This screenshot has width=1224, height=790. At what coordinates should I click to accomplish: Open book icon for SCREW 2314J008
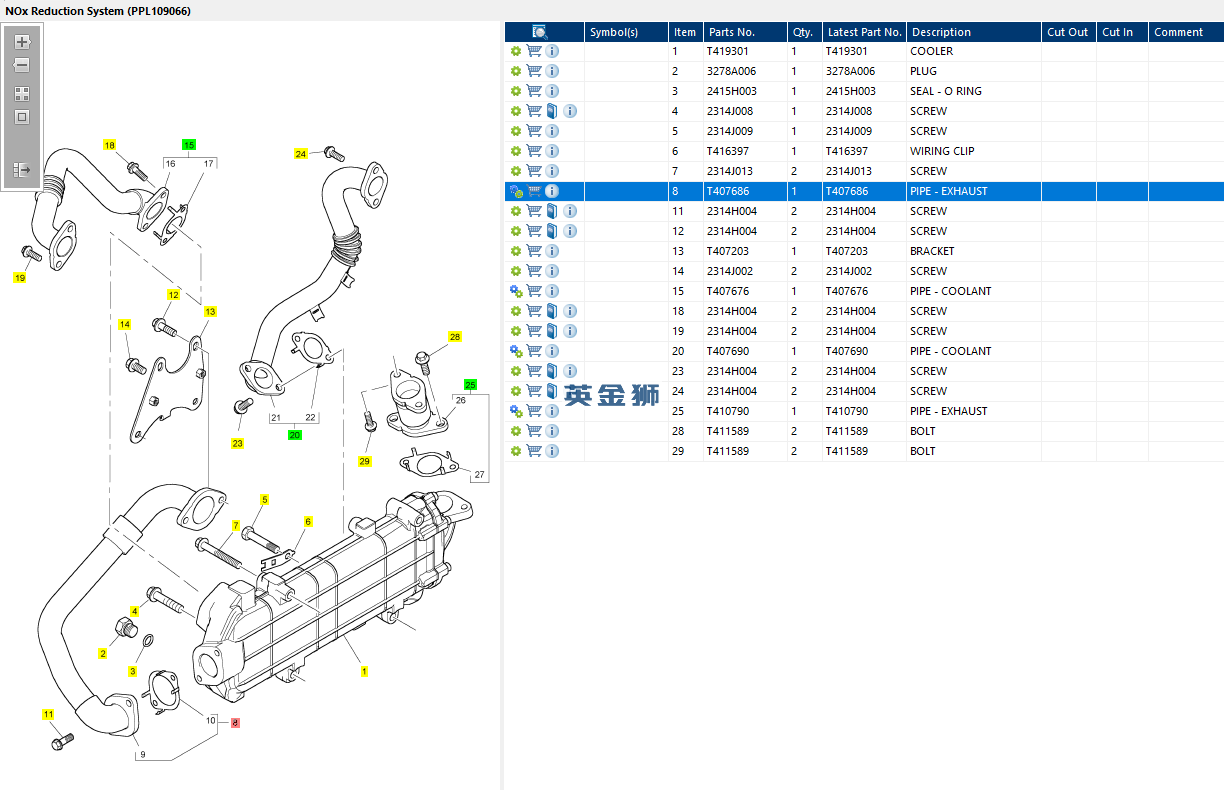coord(552,111)
